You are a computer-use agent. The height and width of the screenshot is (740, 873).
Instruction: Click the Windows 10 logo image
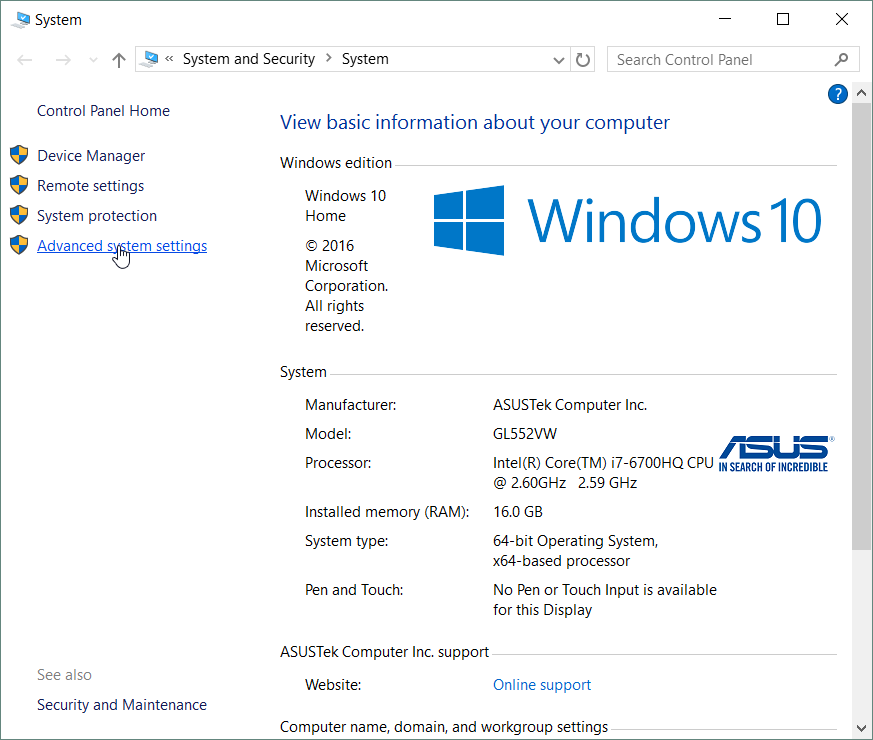point(627,220)
